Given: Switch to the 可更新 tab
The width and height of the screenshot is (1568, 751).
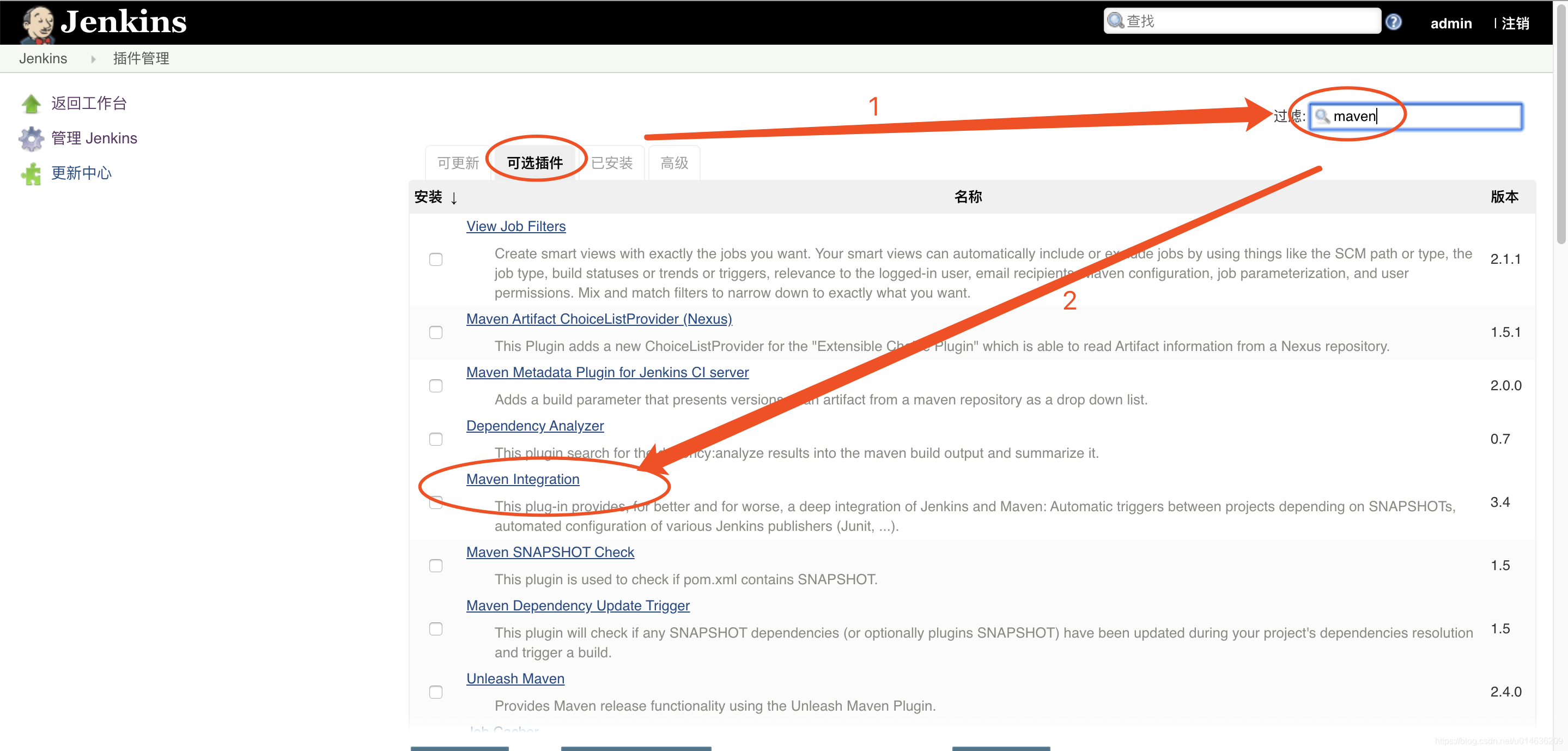Looking at the screenshot, I should pyautogui.click(x=458, y=163).
